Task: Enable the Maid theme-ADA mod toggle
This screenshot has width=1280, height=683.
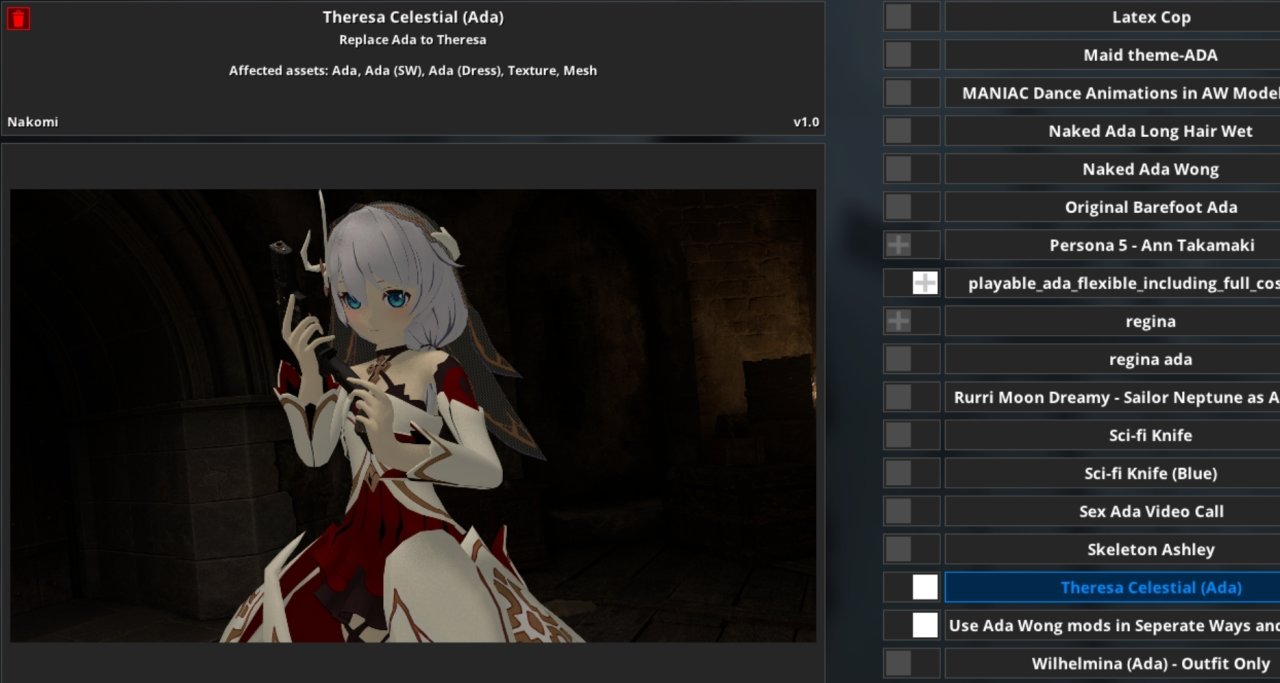Action: [912, 55]
